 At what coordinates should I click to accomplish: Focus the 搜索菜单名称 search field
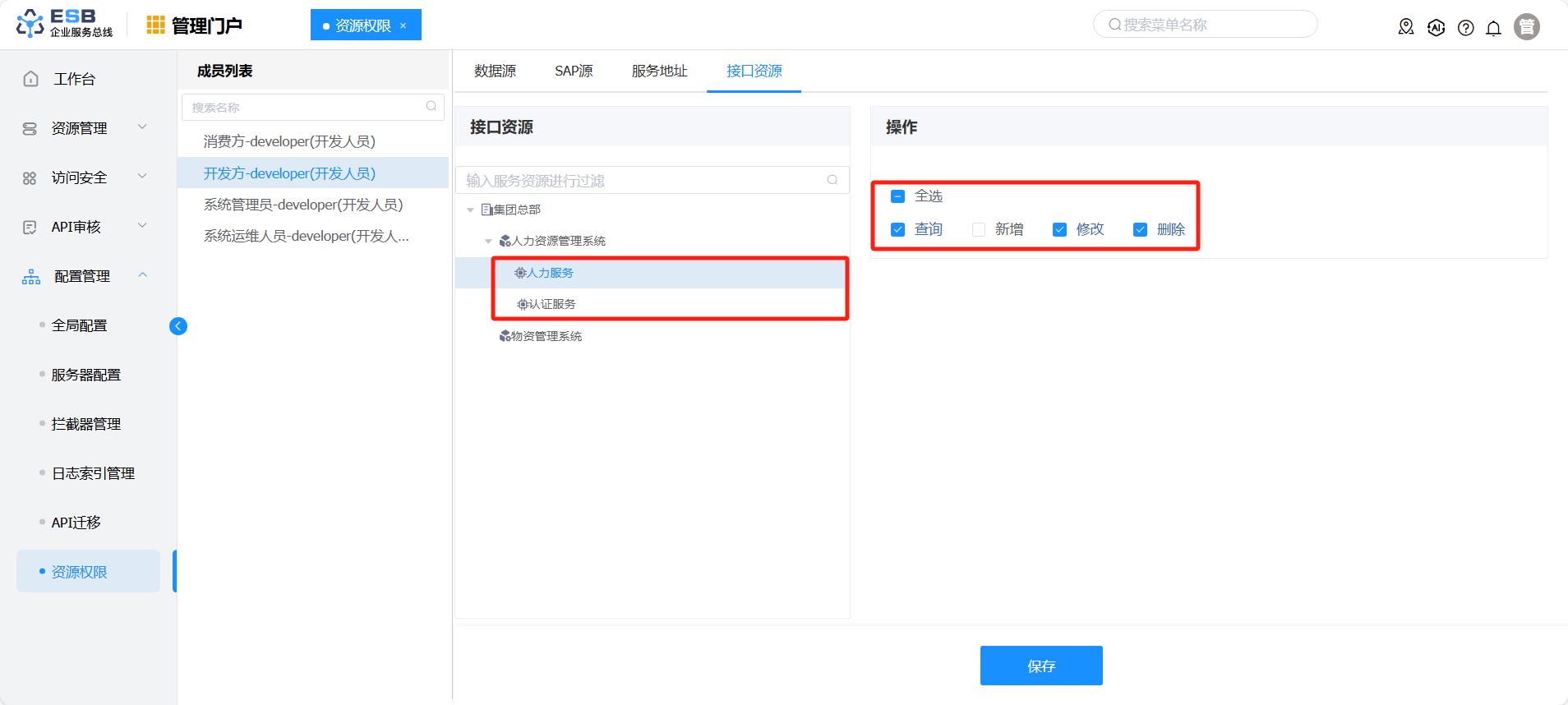click(x=1206, y=25)
